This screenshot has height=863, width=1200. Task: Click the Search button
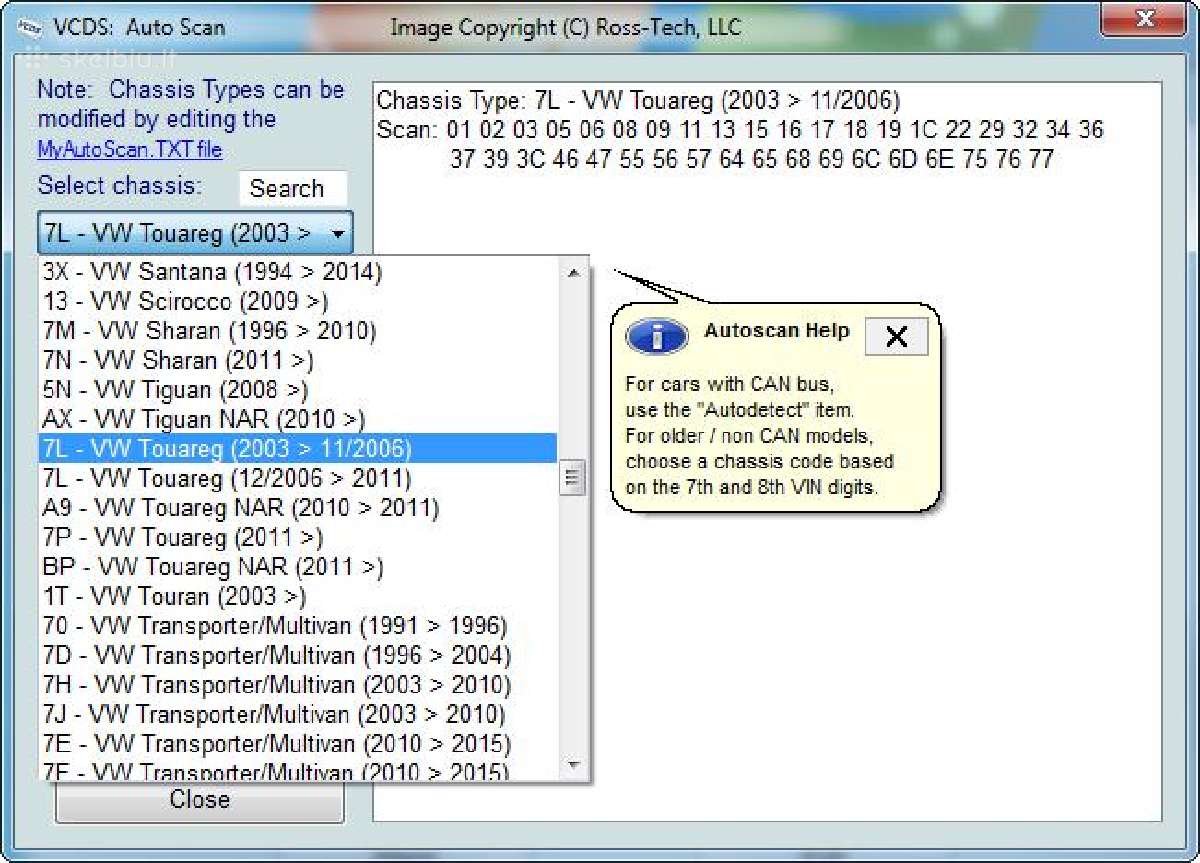point(292,188)
